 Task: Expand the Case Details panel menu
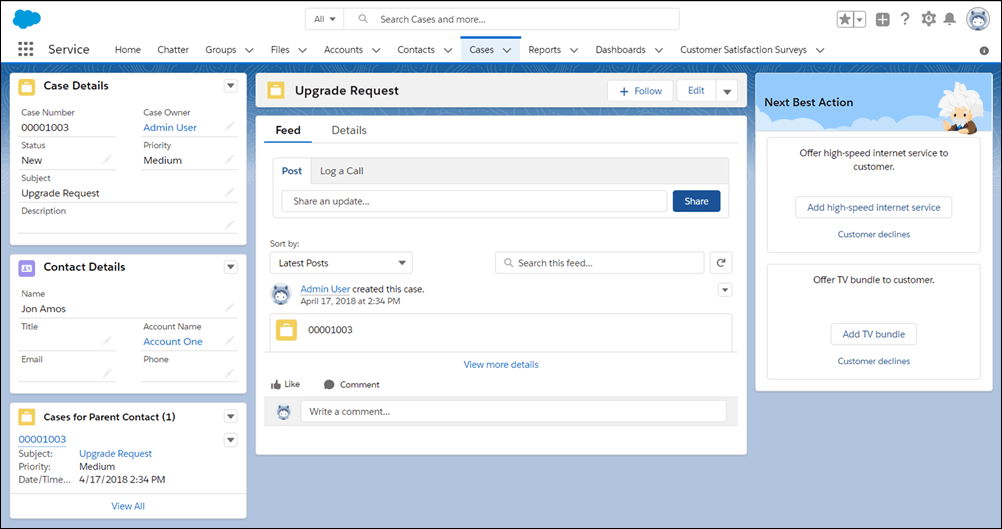[x=230, y=86]
